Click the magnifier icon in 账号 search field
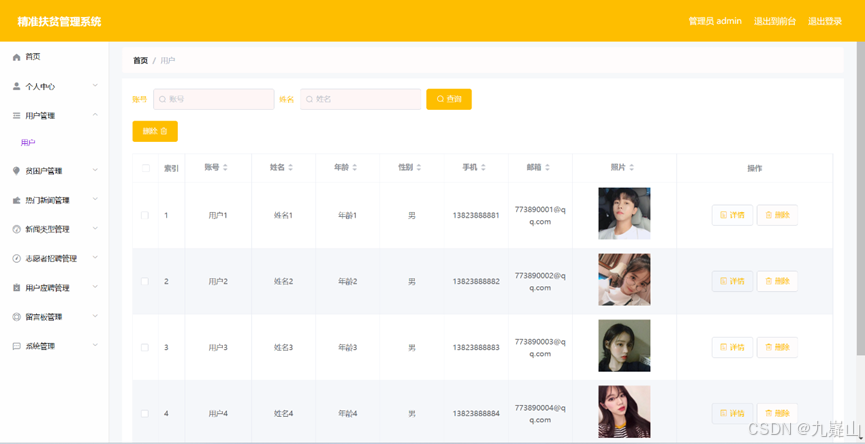 162,99
